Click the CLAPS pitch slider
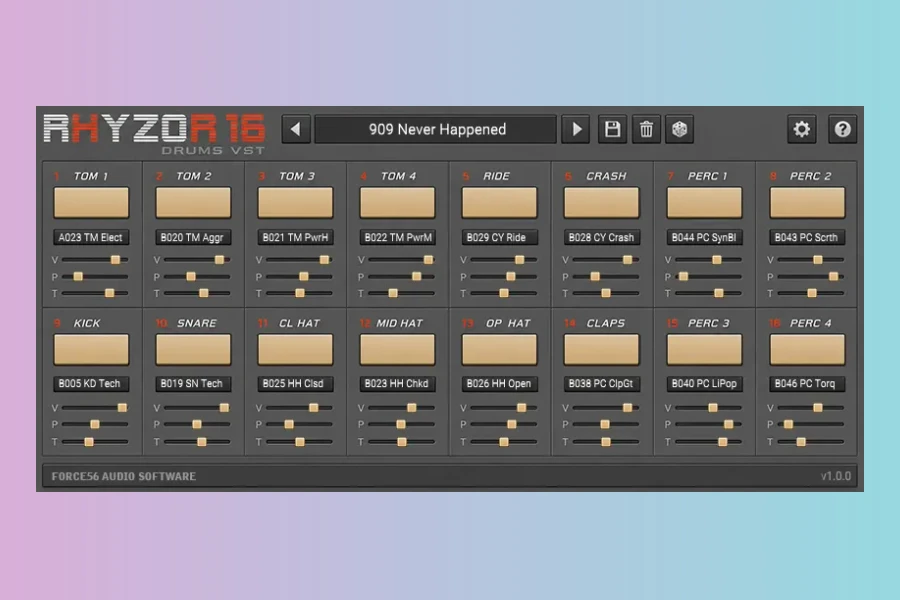 pyautogui.click(x=605, y=424)
